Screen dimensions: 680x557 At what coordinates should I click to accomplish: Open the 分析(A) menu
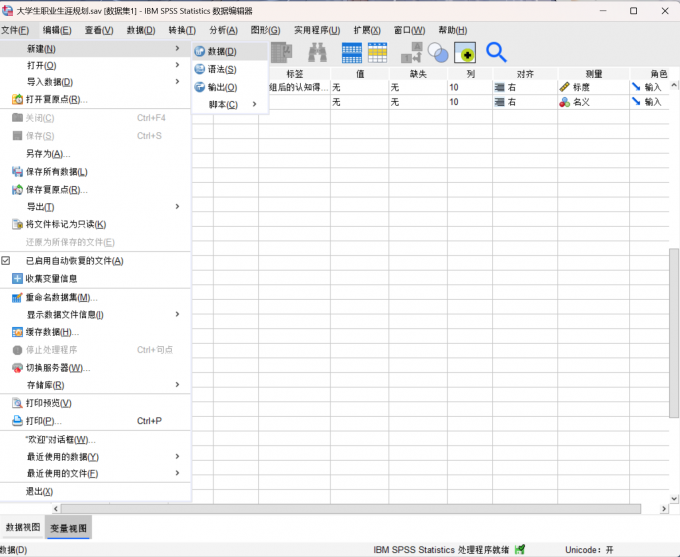[223, 30]
